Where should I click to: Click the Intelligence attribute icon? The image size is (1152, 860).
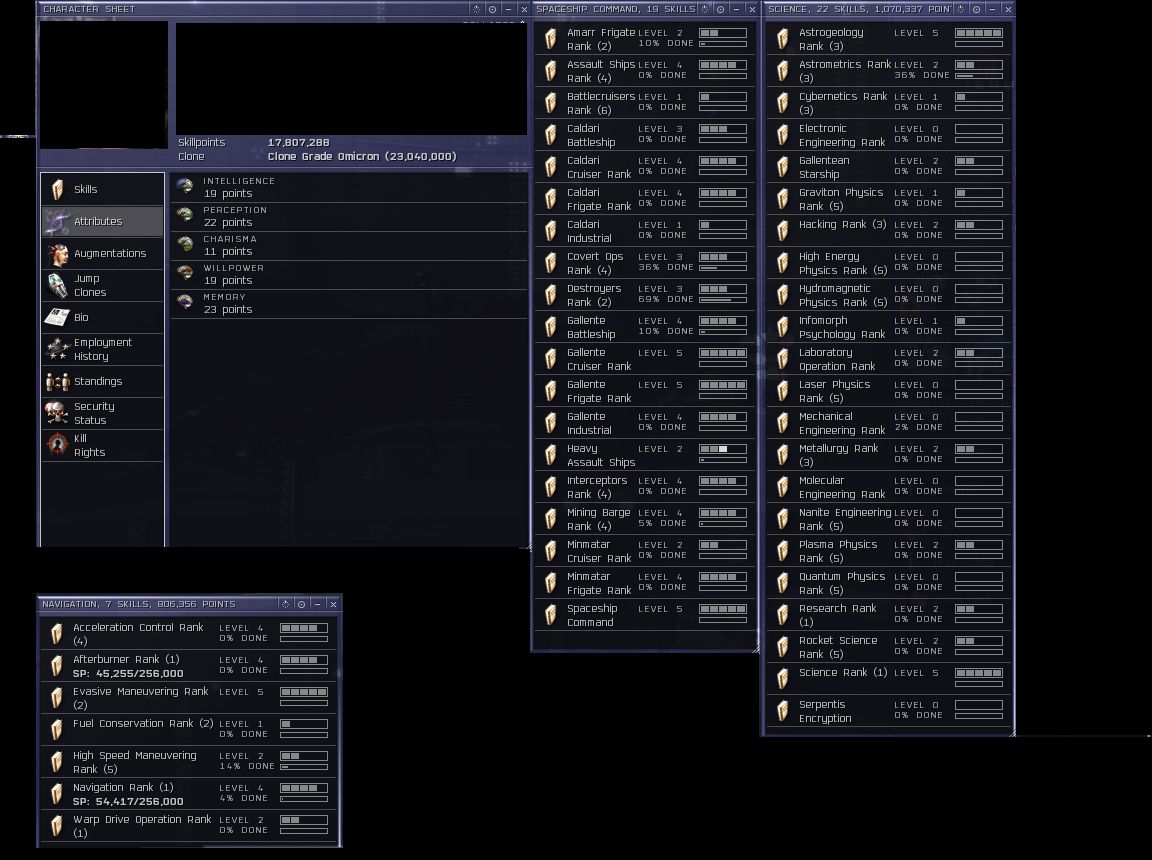pyautogui.click(x=185, y=187)
